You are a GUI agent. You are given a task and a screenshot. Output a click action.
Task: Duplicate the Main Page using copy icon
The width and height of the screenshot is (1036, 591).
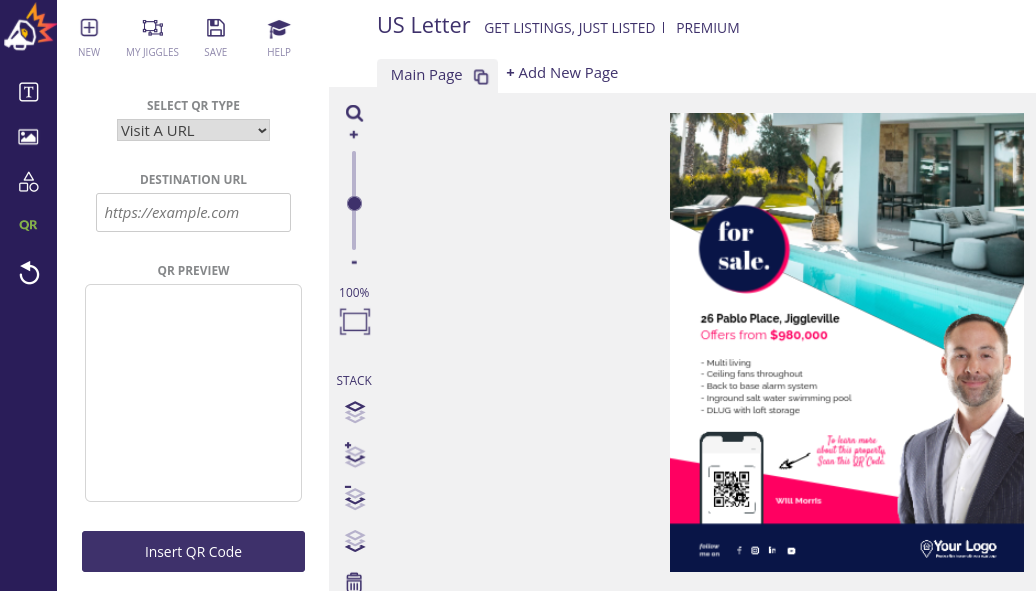click(481, 77)
